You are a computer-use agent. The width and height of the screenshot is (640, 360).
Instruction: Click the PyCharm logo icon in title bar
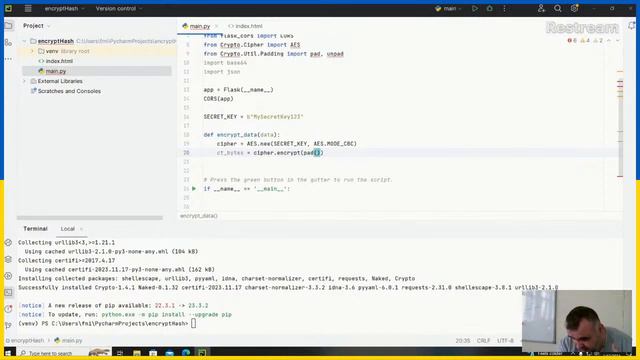pos(8,8)
